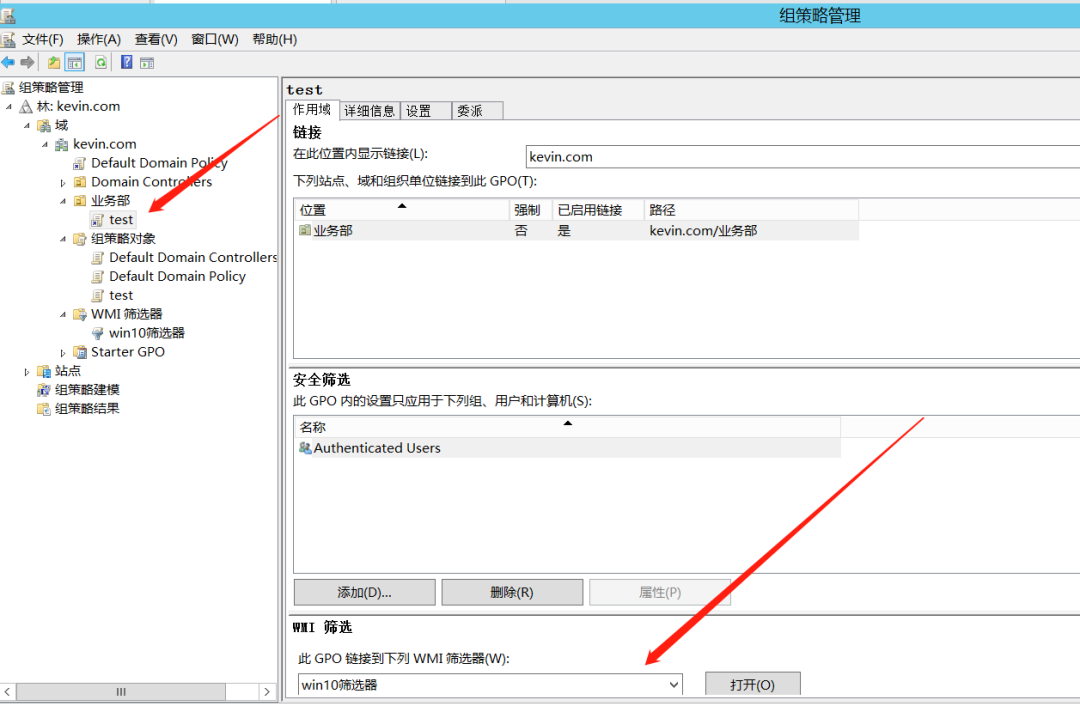Click the 添加(D)... button
This screenshot has width=1080, height=706.
click(x=364, y=592)
